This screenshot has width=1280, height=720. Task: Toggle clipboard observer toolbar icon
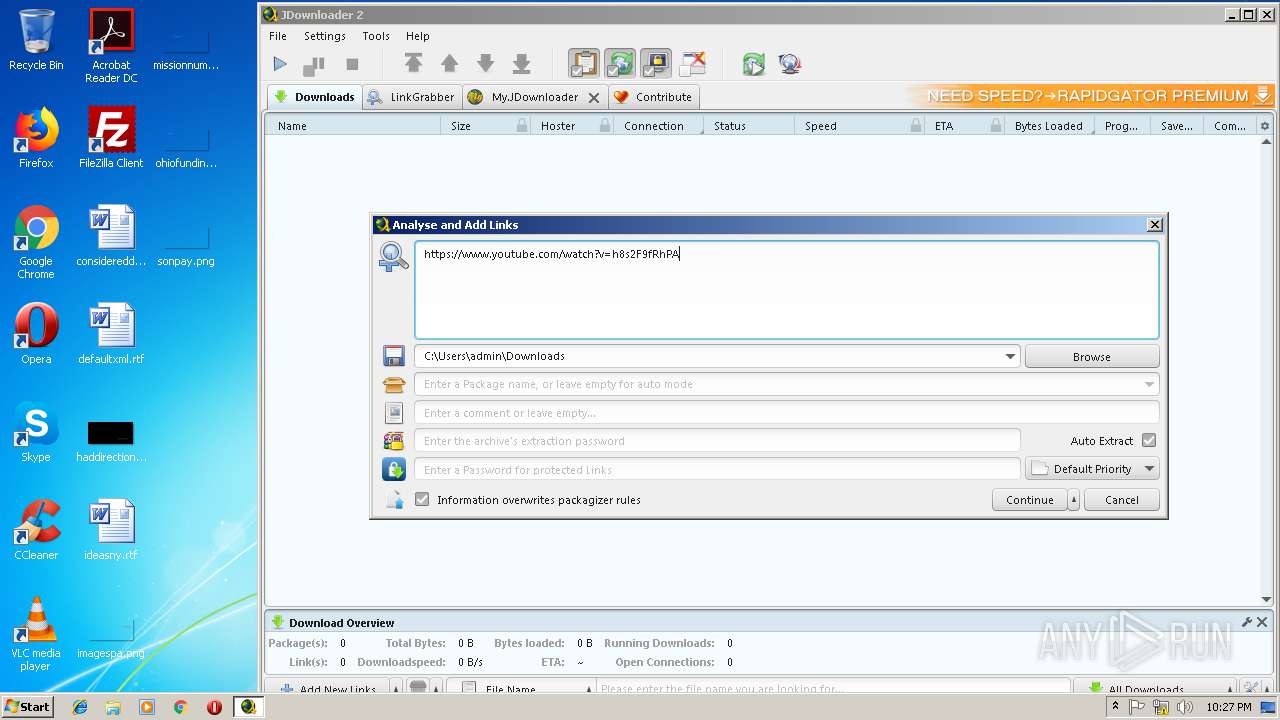click(584, 64)
